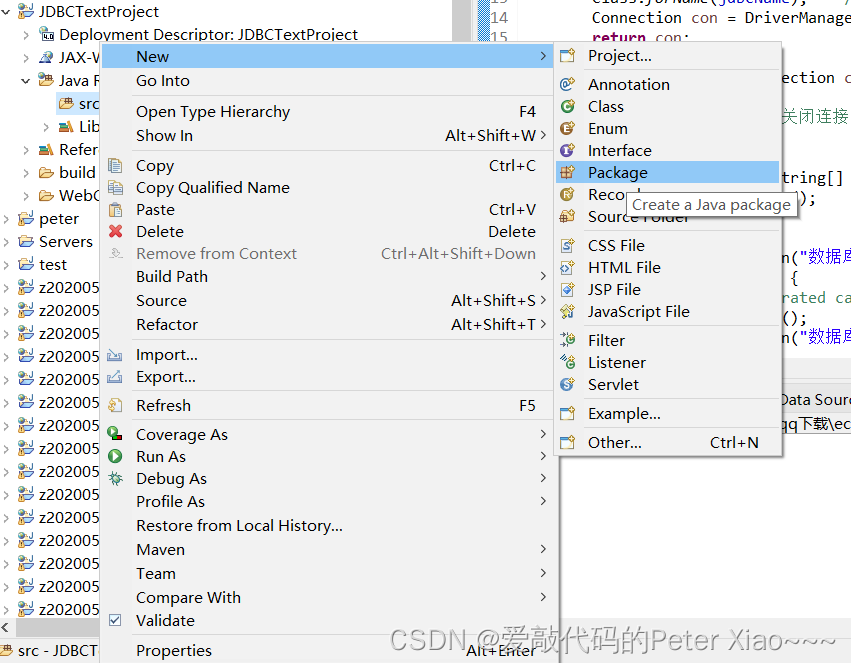Expand the Servers project node
The image size is (851, 663).
pos(6,242)
